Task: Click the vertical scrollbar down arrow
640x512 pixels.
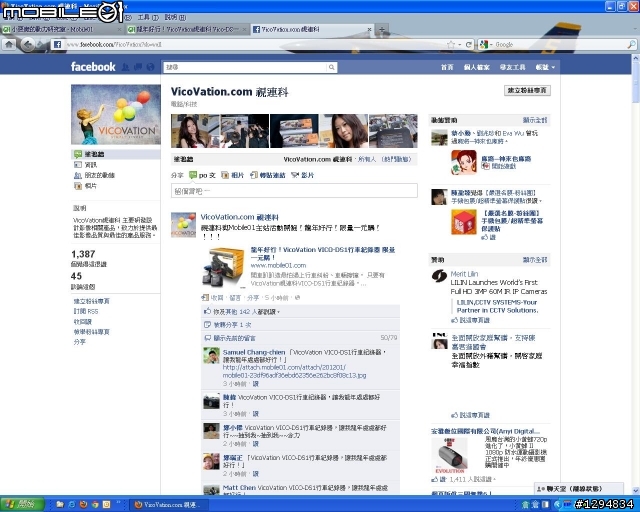Action: 636,491
